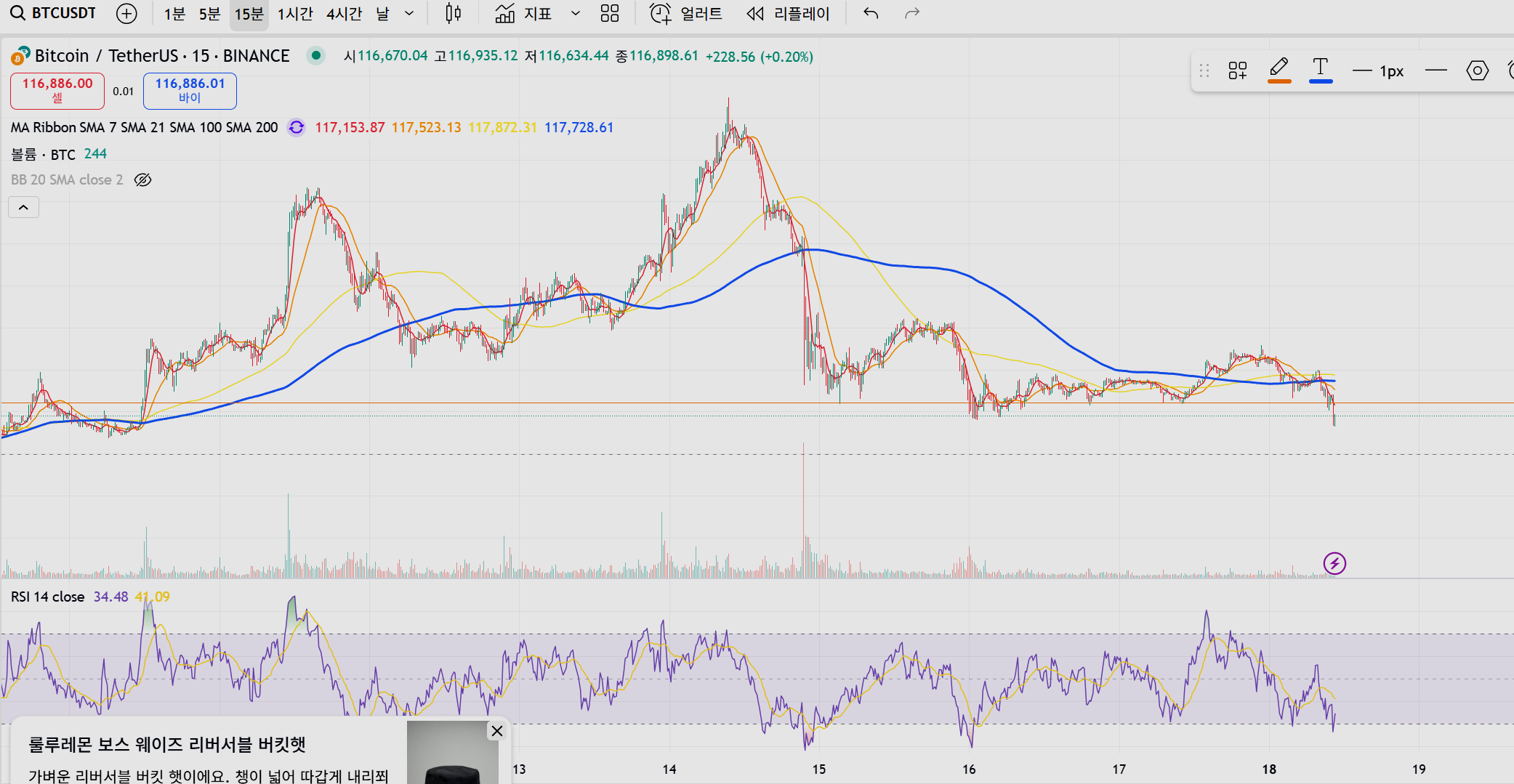Open the orange line color pencil tool
Screen dimensions: 1514x784
[x=1279, y=70]
